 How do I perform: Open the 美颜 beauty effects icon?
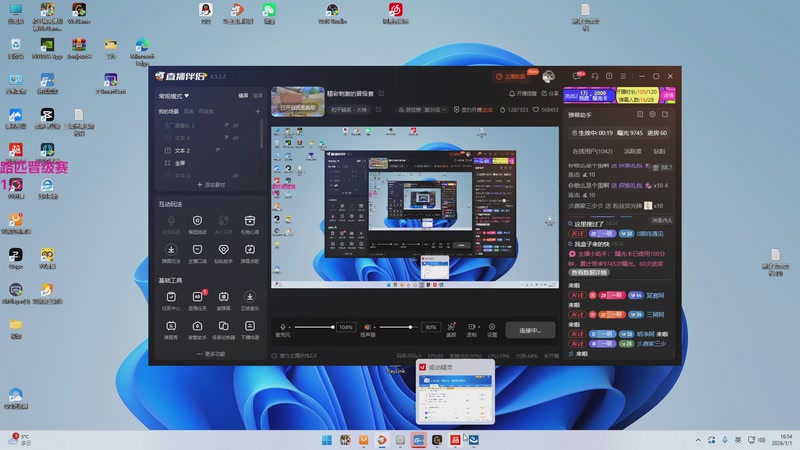pyautogui.click(x=451, y=327)
